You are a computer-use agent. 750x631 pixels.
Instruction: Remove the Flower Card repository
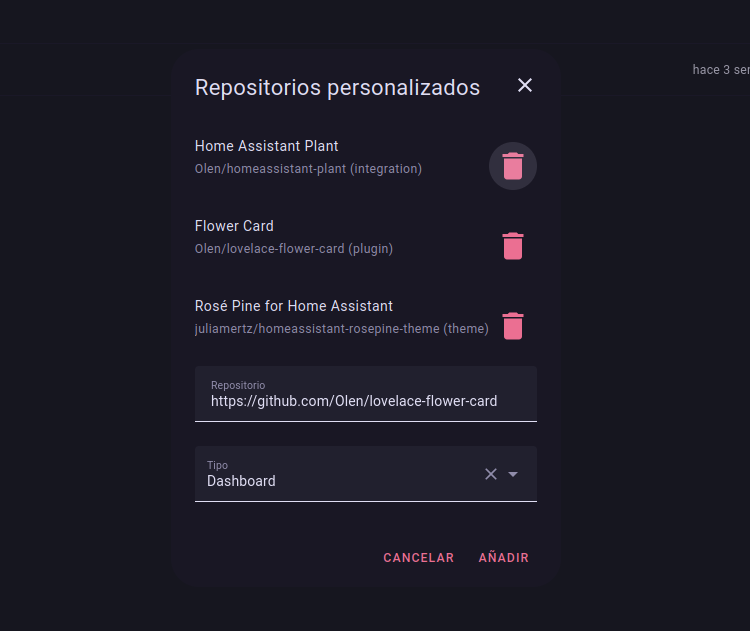tap(513, 246)
